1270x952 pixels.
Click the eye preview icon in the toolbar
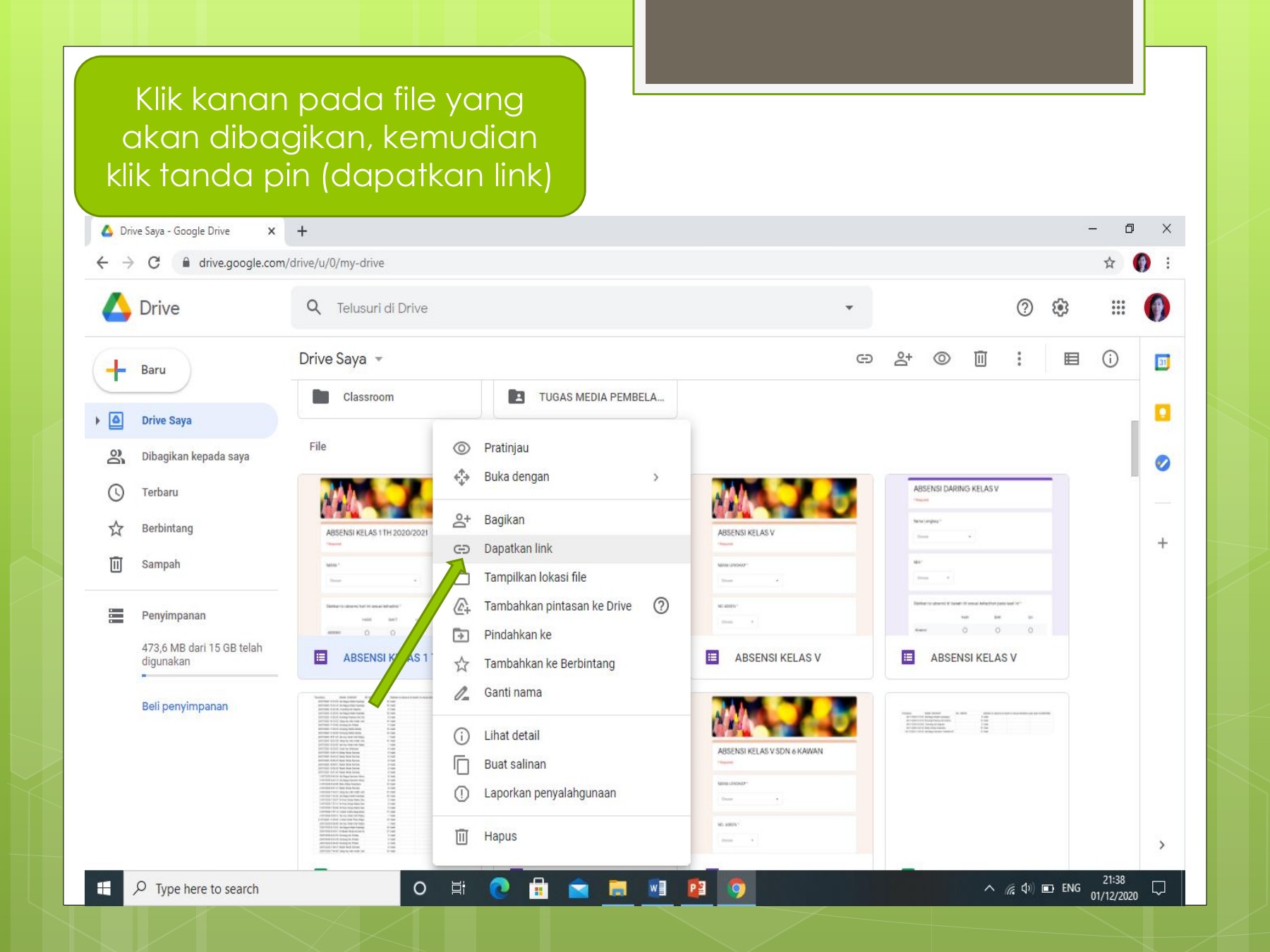point(941,359)
